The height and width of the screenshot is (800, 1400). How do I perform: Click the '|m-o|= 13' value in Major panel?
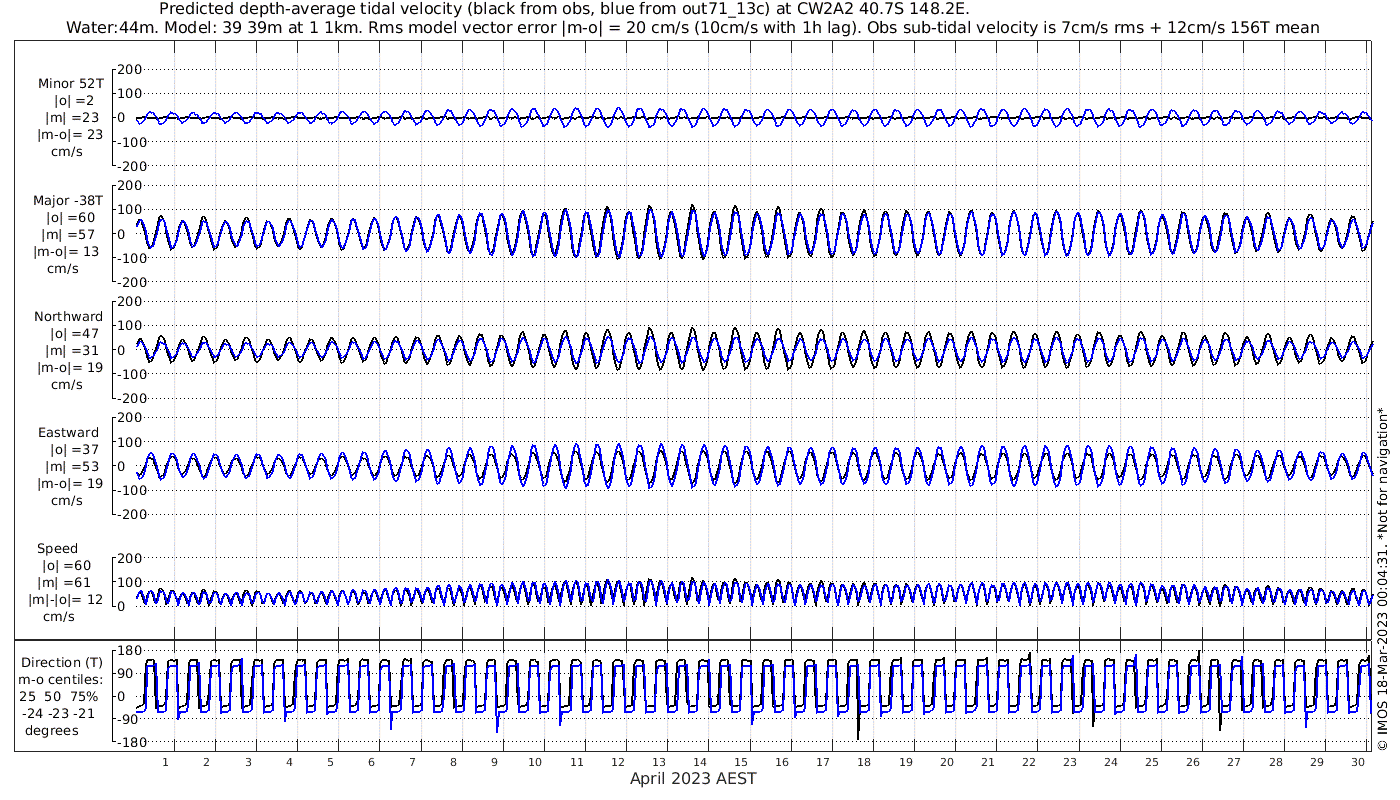pyautogui.click(x=67, y=252)
